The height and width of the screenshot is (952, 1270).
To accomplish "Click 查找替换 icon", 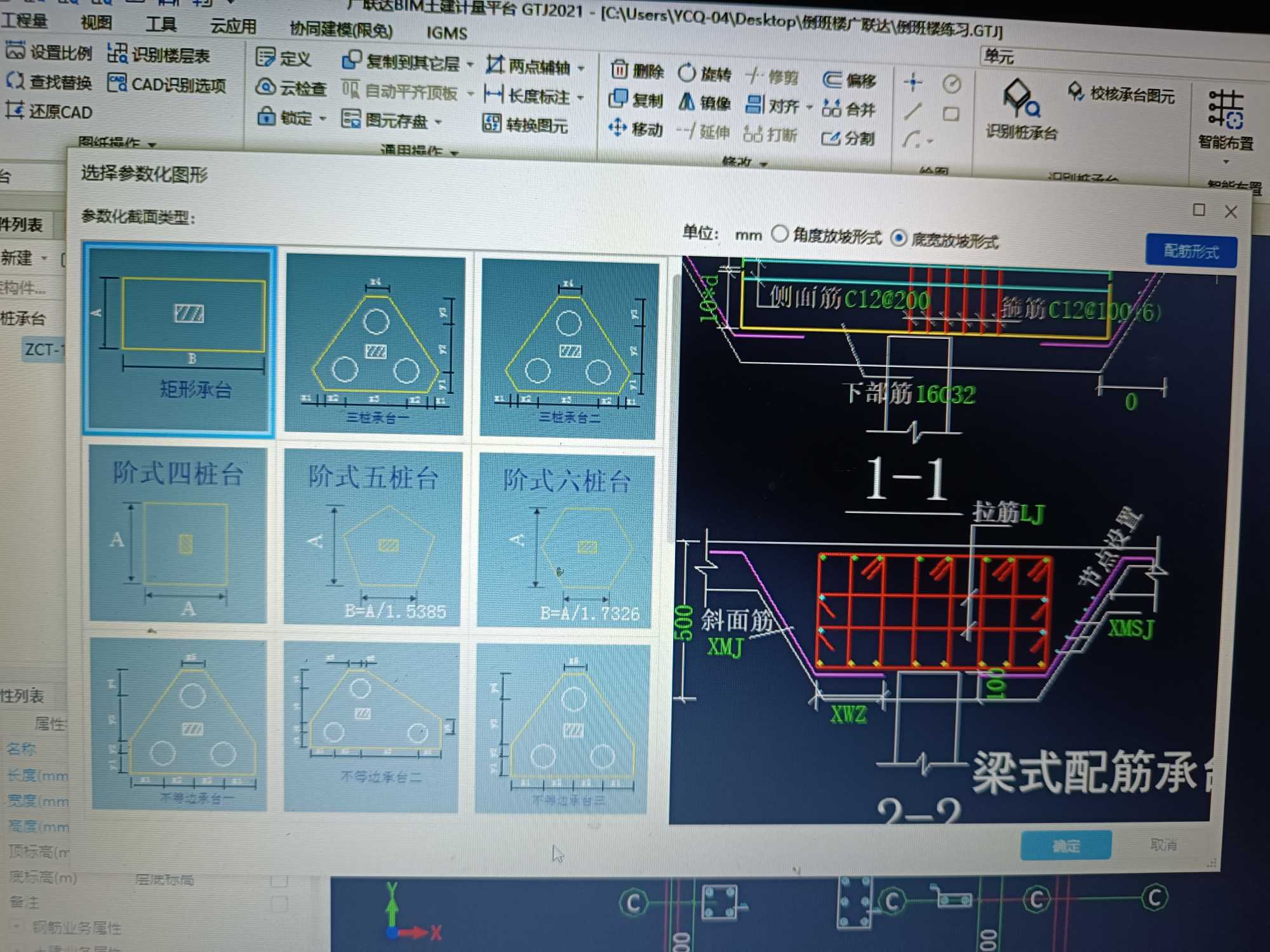I will [15, 81].
